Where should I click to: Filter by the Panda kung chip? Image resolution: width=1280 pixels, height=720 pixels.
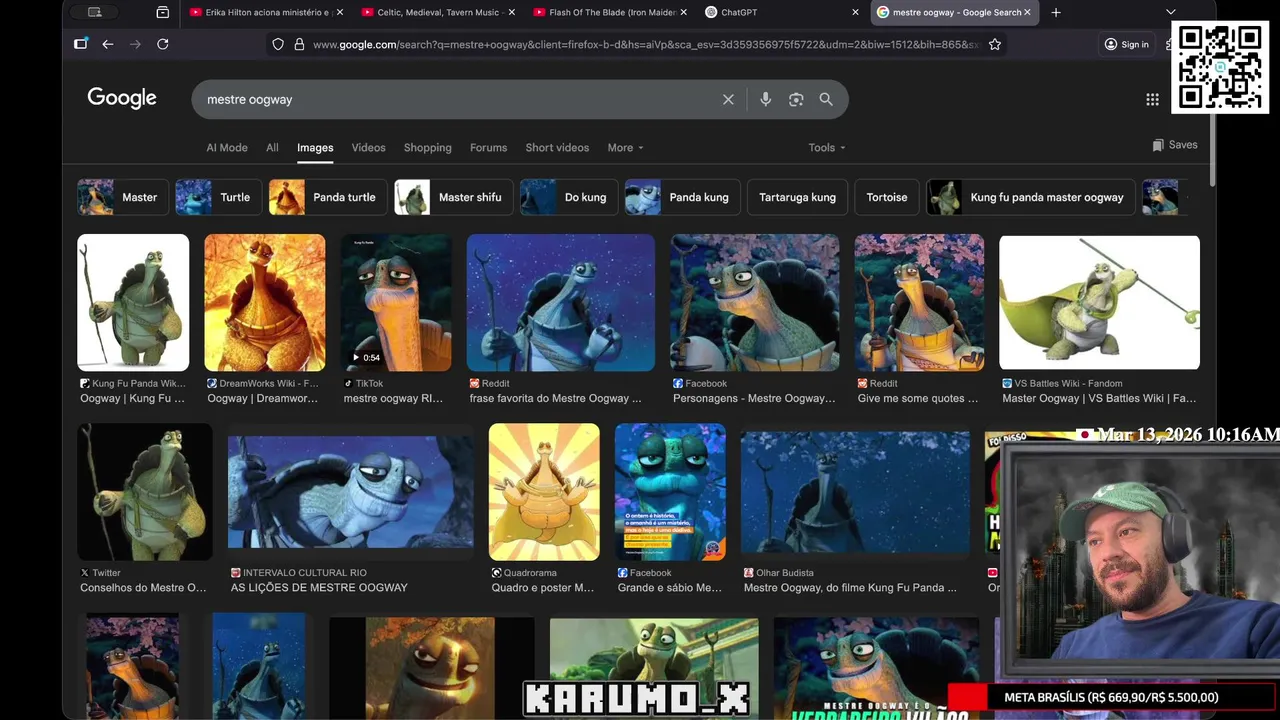click(x=683, y=197)
